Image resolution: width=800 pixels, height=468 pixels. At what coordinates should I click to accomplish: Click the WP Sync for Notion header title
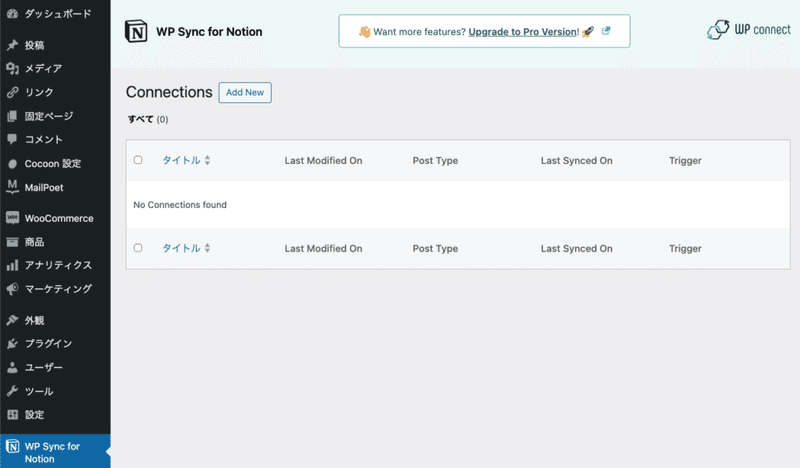click(x=209, y=32)
